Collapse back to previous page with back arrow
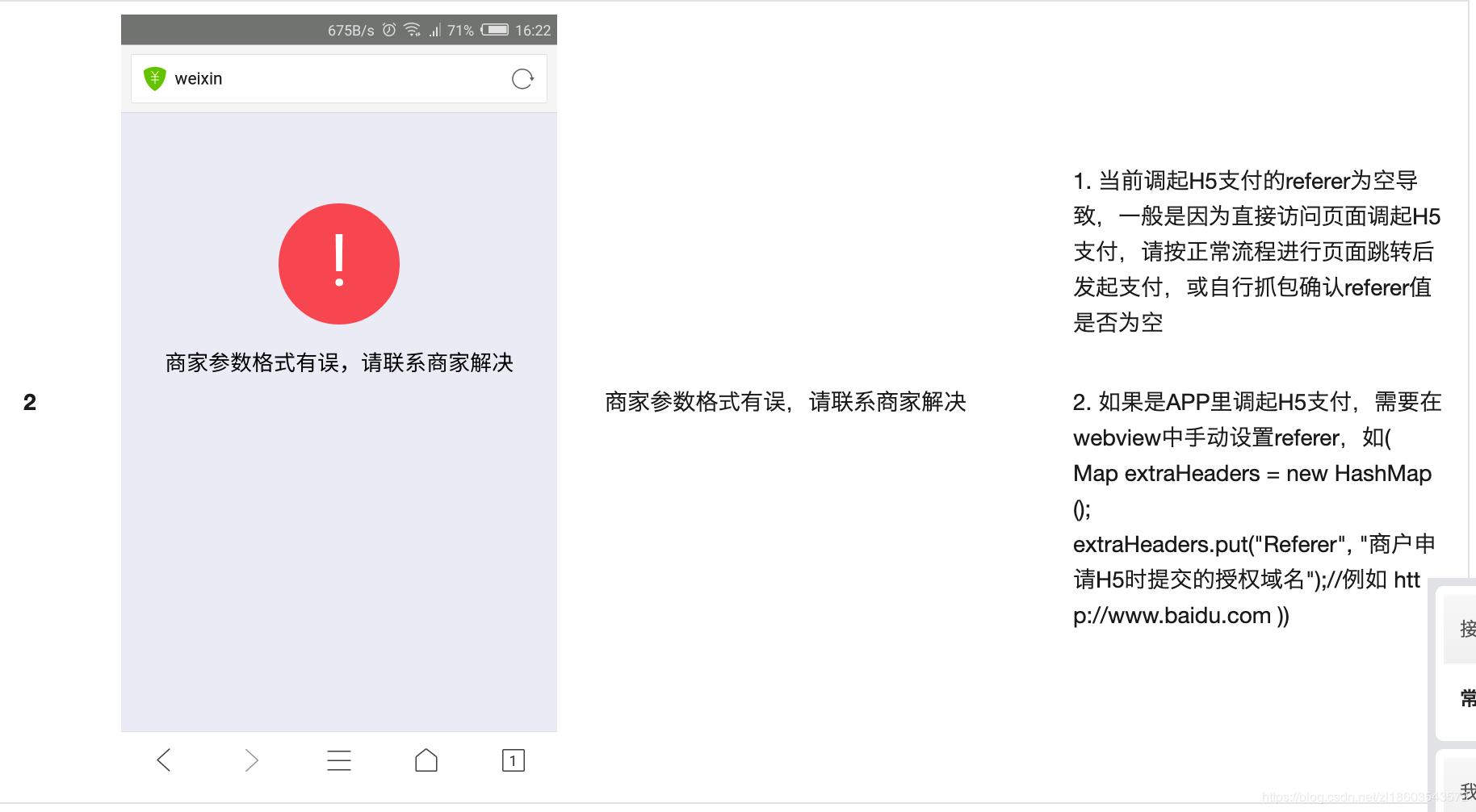The image size is (1476, 812). (164, 760)
